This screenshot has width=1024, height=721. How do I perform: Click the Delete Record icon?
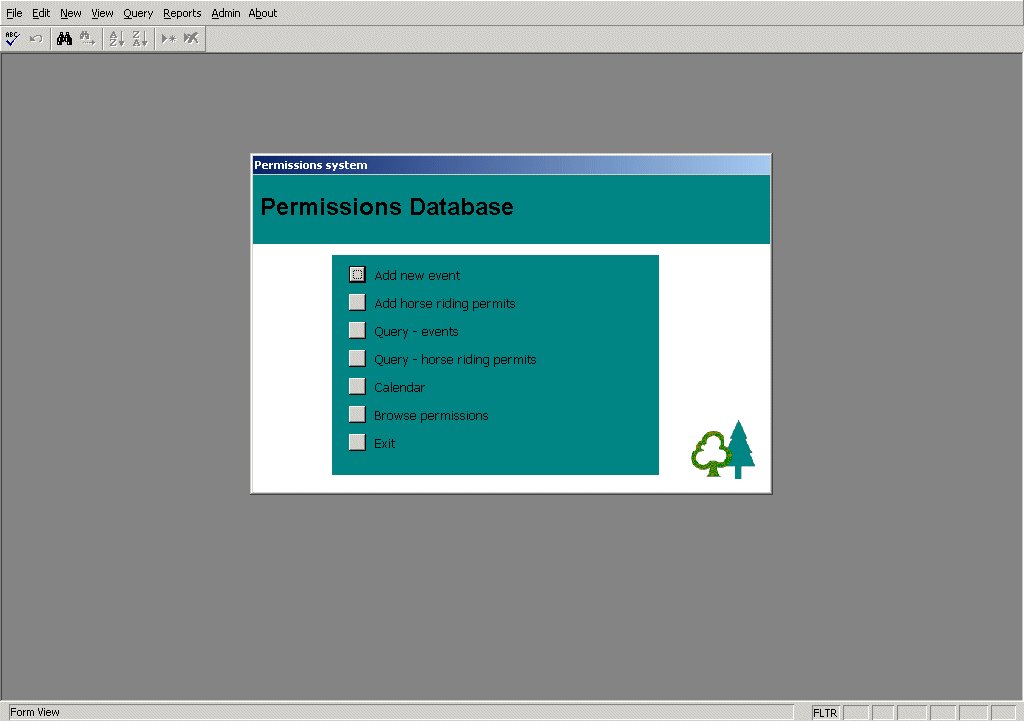pyautogui.click(x=191, y=39)
